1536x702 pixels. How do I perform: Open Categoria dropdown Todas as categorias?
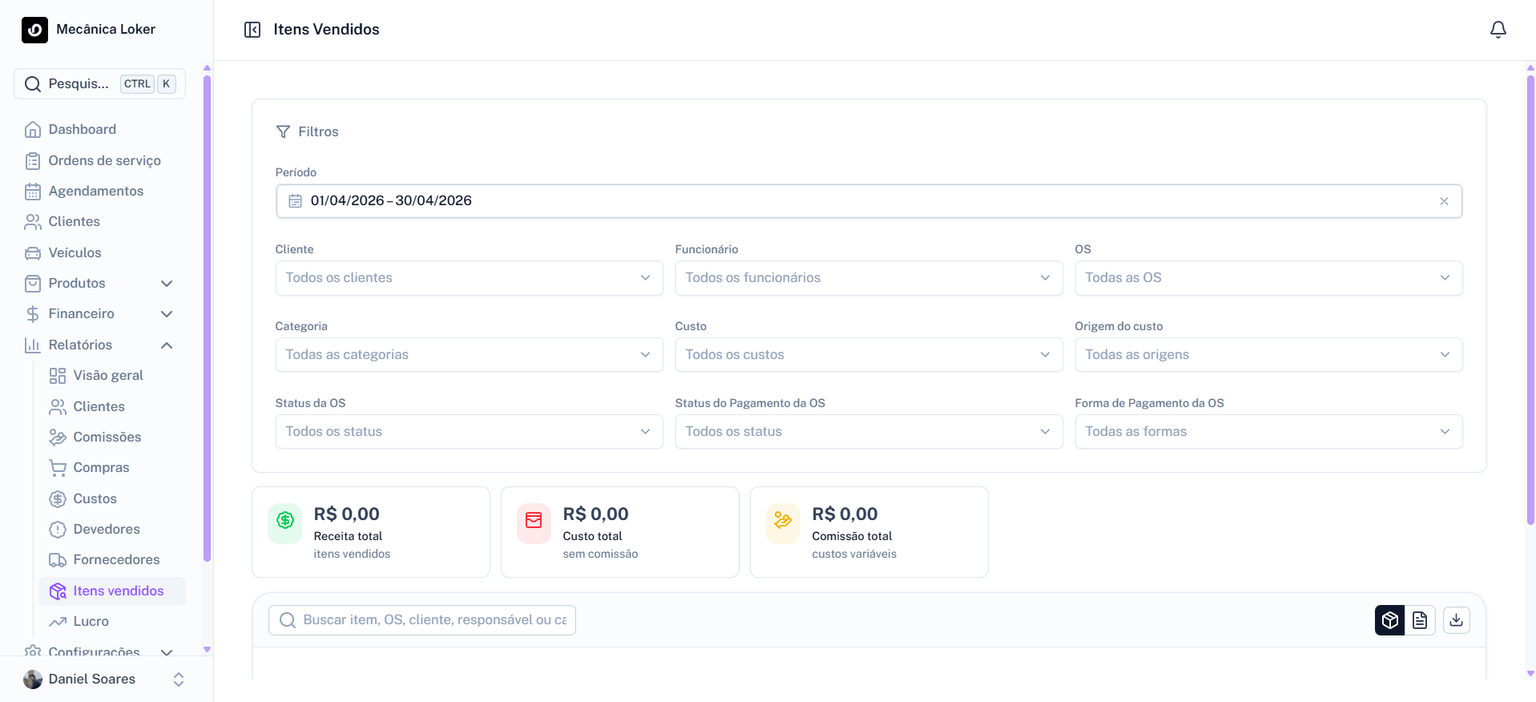coord(469,355)
